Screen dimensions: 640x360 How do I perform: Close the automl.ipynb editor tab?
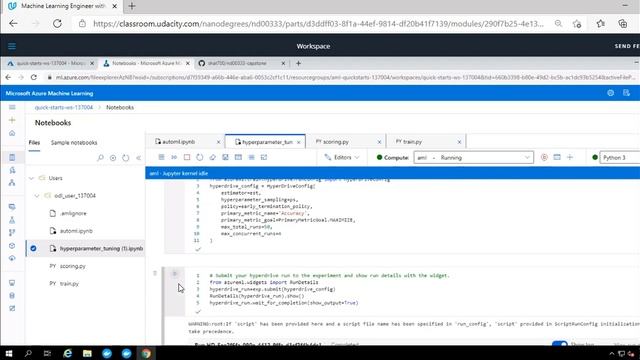[218, 142]
